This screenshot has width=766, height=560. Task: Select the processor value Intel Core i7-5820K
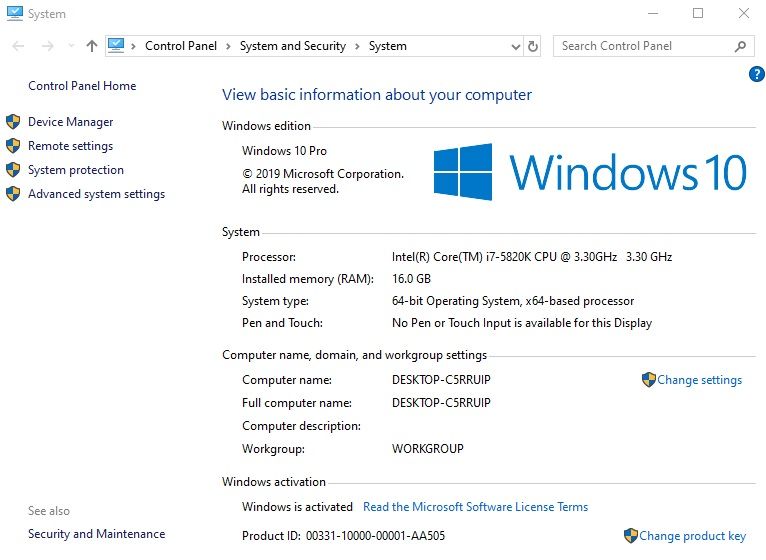[x=532, y=257]
